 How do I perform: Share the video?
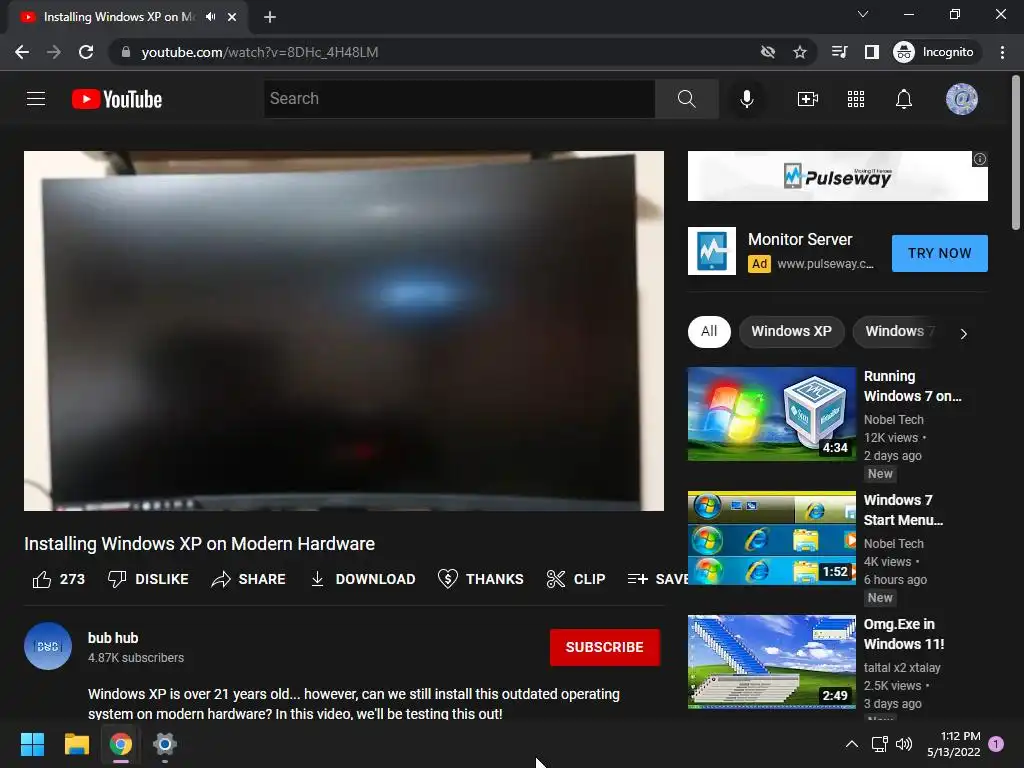[x=248, y=579]
